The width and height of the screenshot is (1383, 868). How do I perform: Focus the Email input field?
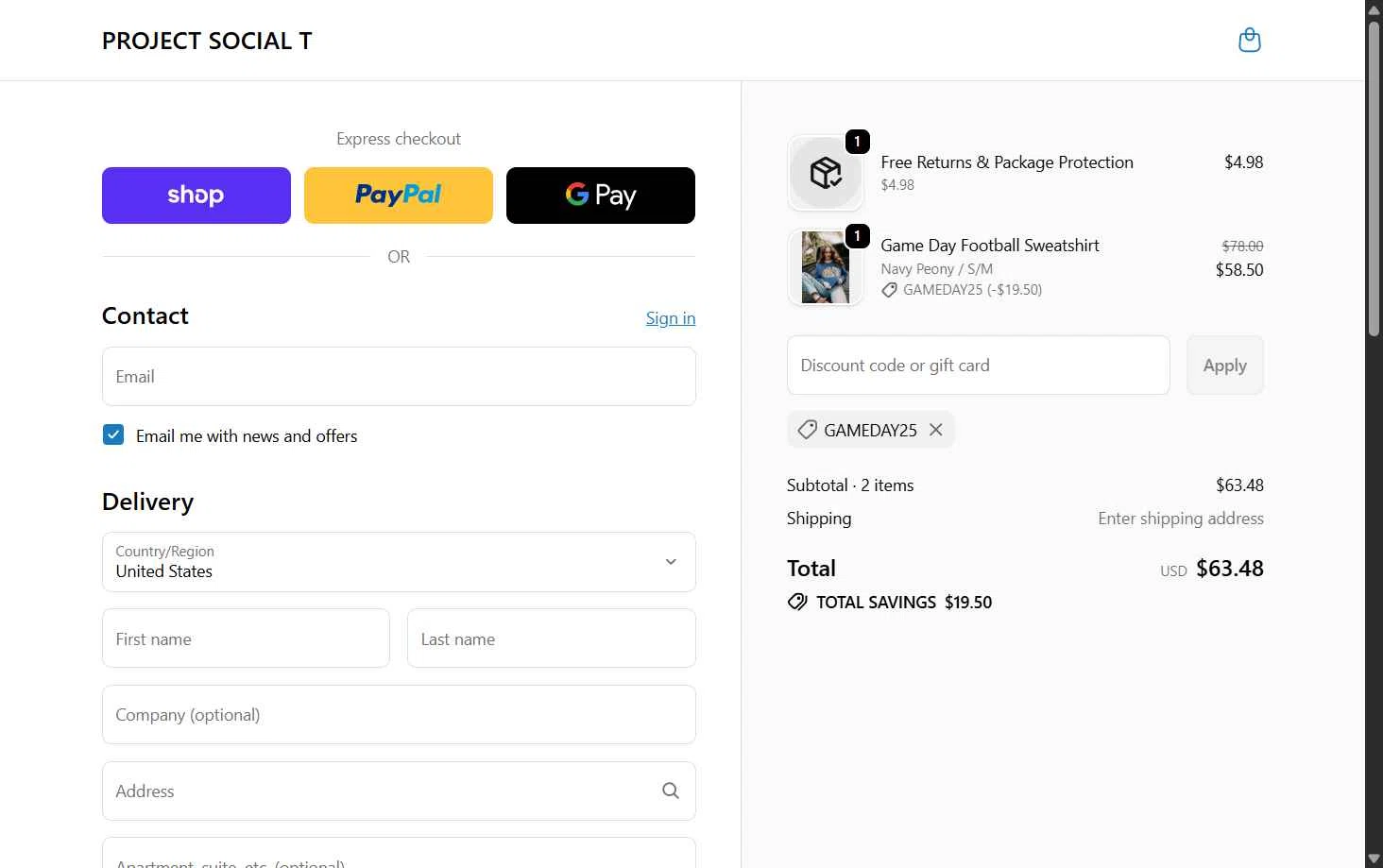[399, 376]
